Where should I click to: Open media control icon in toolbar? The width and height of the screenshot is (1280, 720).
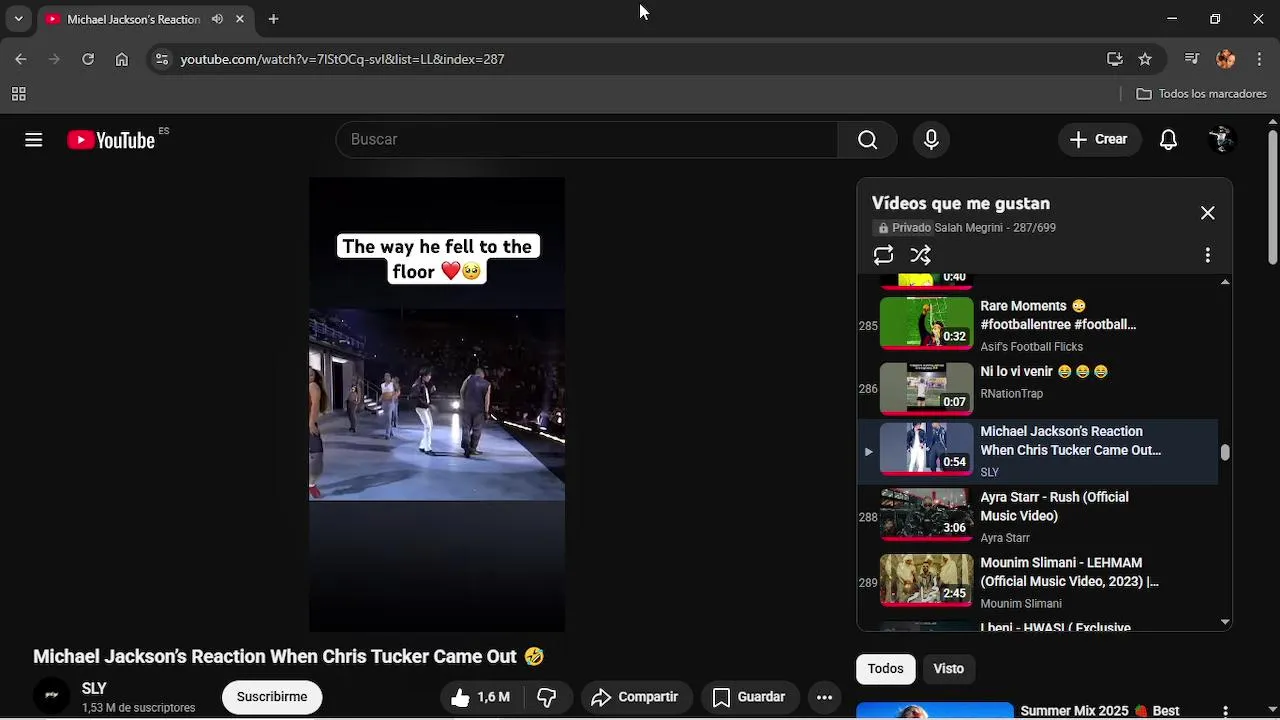pos(1192,59)
